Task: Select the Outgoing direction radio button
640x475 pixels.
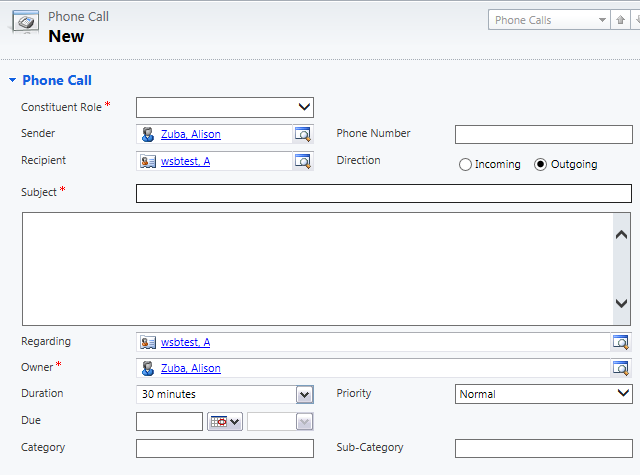Action: coord(541,165)
